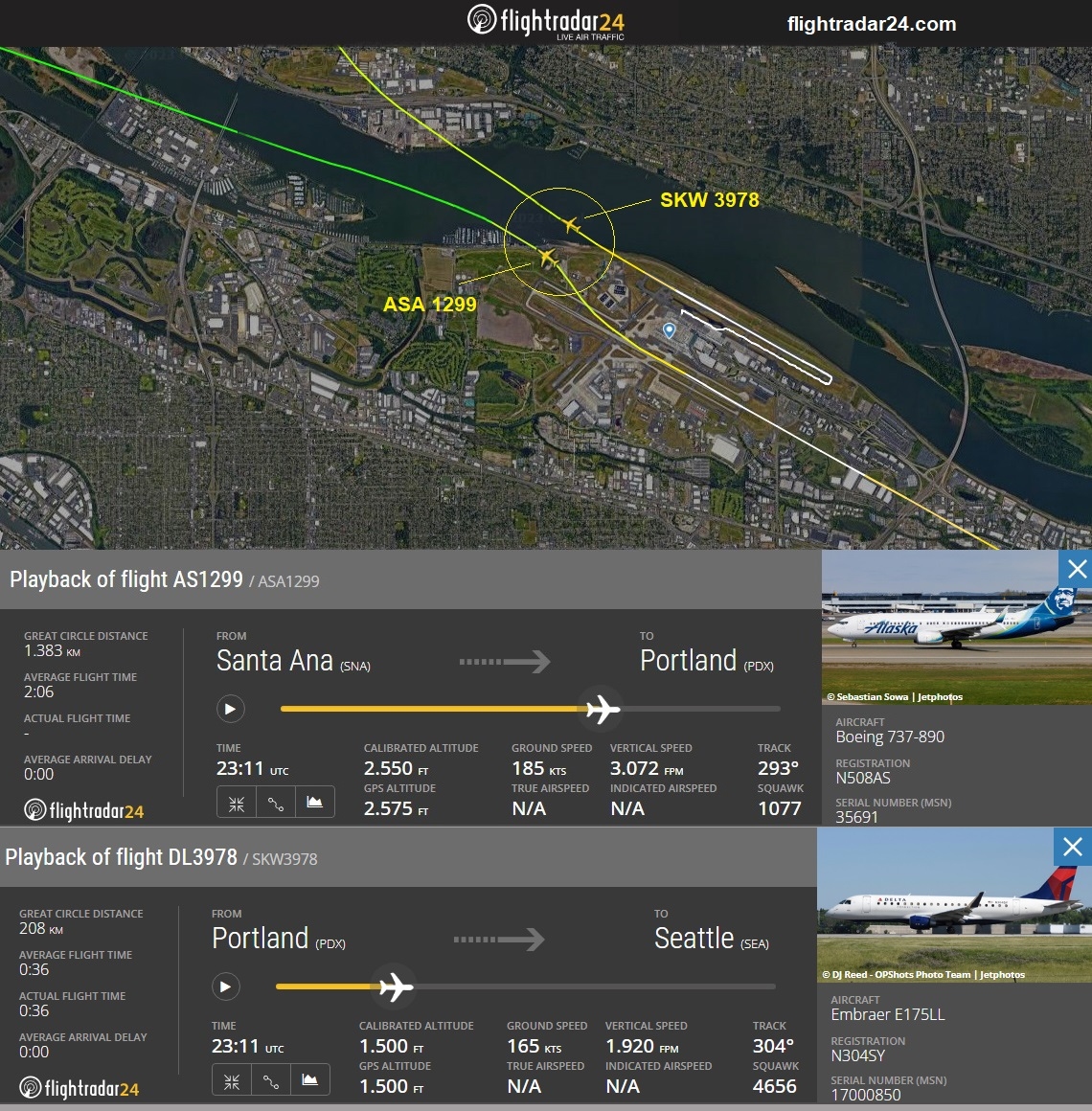Click the Seattle (SEA) destination
1092x1111 pixels.
(712, 938)
